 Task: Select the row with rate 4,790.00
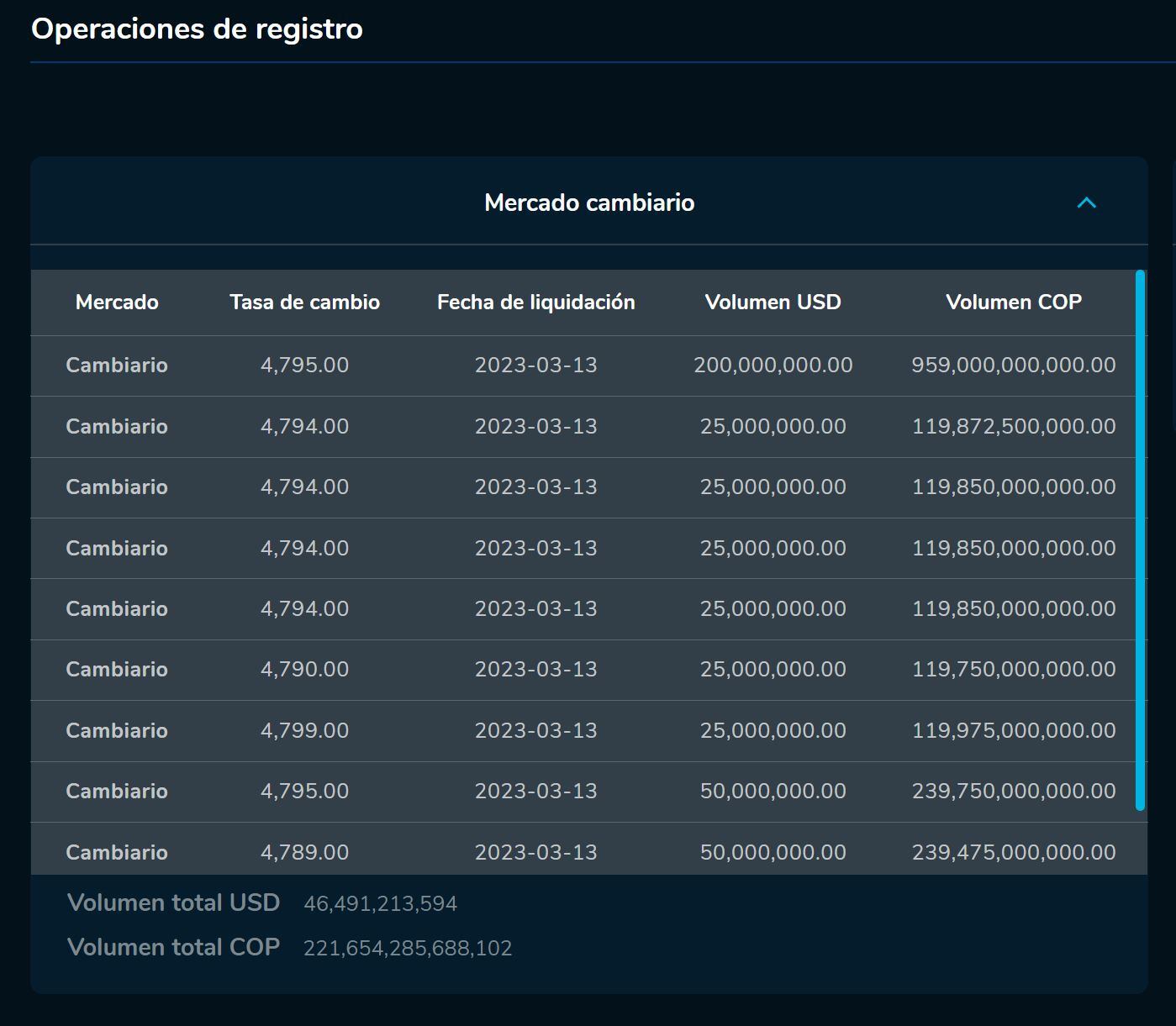(x=305, y=670)
